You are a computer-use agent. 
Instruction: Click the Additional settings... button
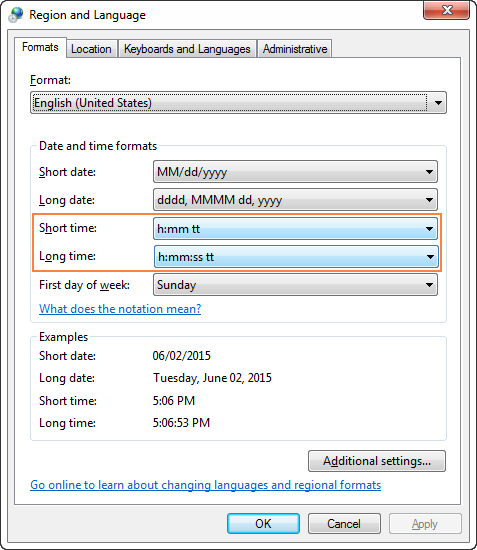point(377,461)
